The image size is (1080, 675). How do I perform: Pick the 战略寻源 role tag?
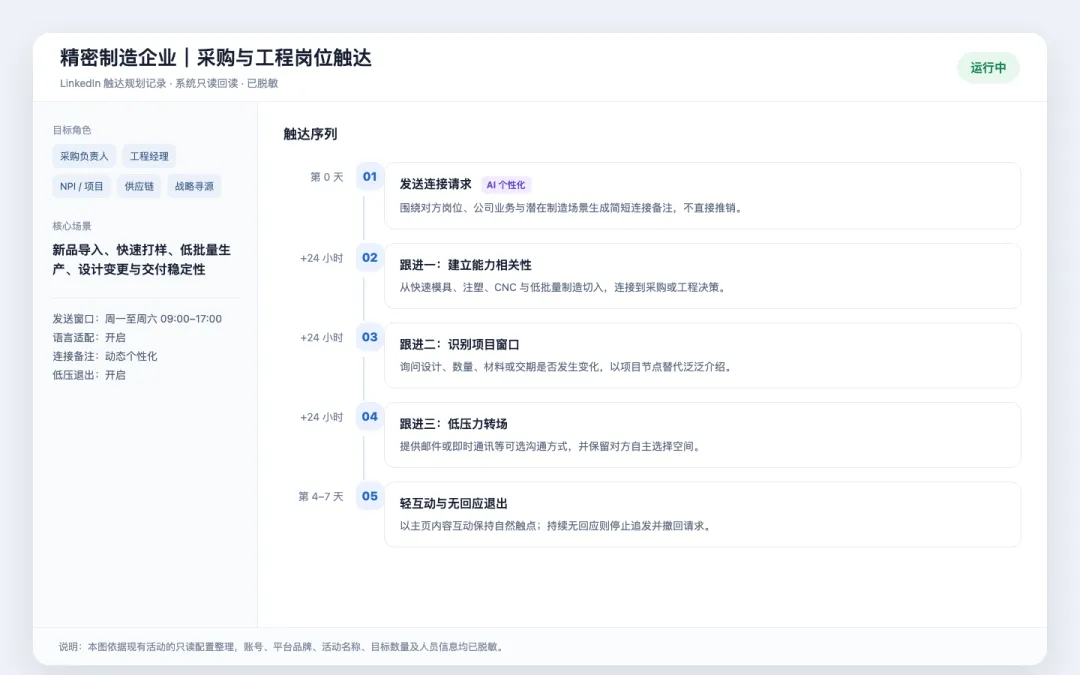(194, 186)
